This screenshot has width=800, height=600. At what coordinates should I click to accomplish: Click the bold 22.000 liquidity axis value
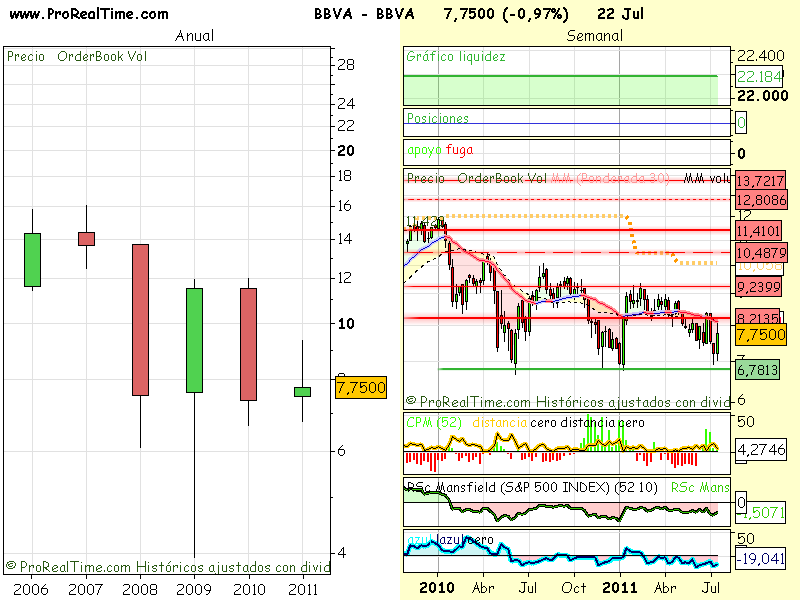(762, 95)
